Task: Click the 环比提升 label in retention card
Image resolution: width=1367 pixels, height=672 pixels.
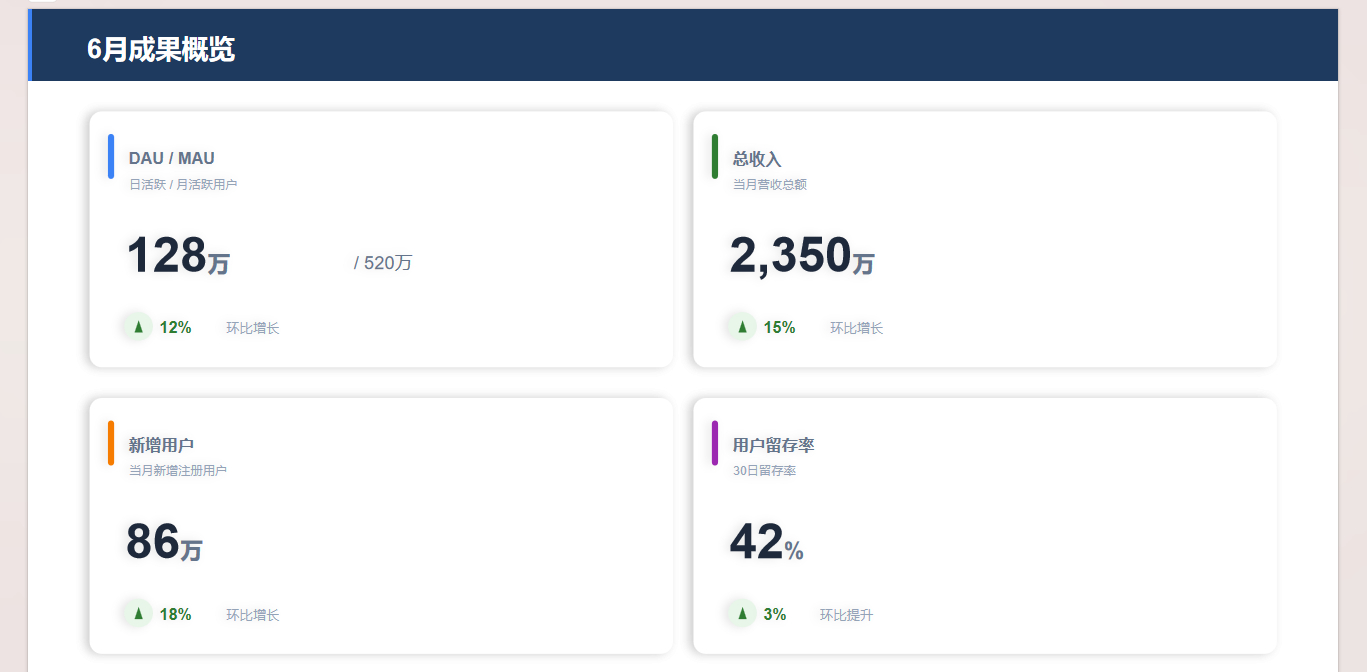Action: click(846, 615)
